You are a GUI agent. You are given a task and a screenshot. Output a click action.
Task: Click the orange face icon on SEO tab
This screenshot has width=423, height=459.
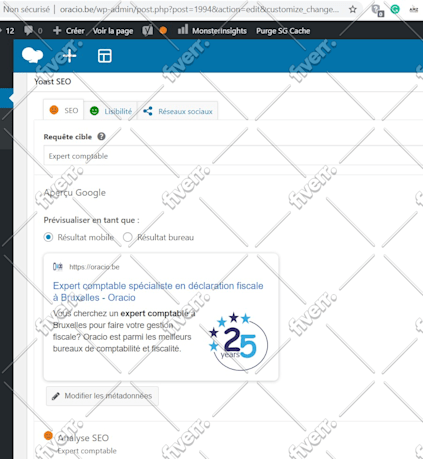[x=54, y=110]
